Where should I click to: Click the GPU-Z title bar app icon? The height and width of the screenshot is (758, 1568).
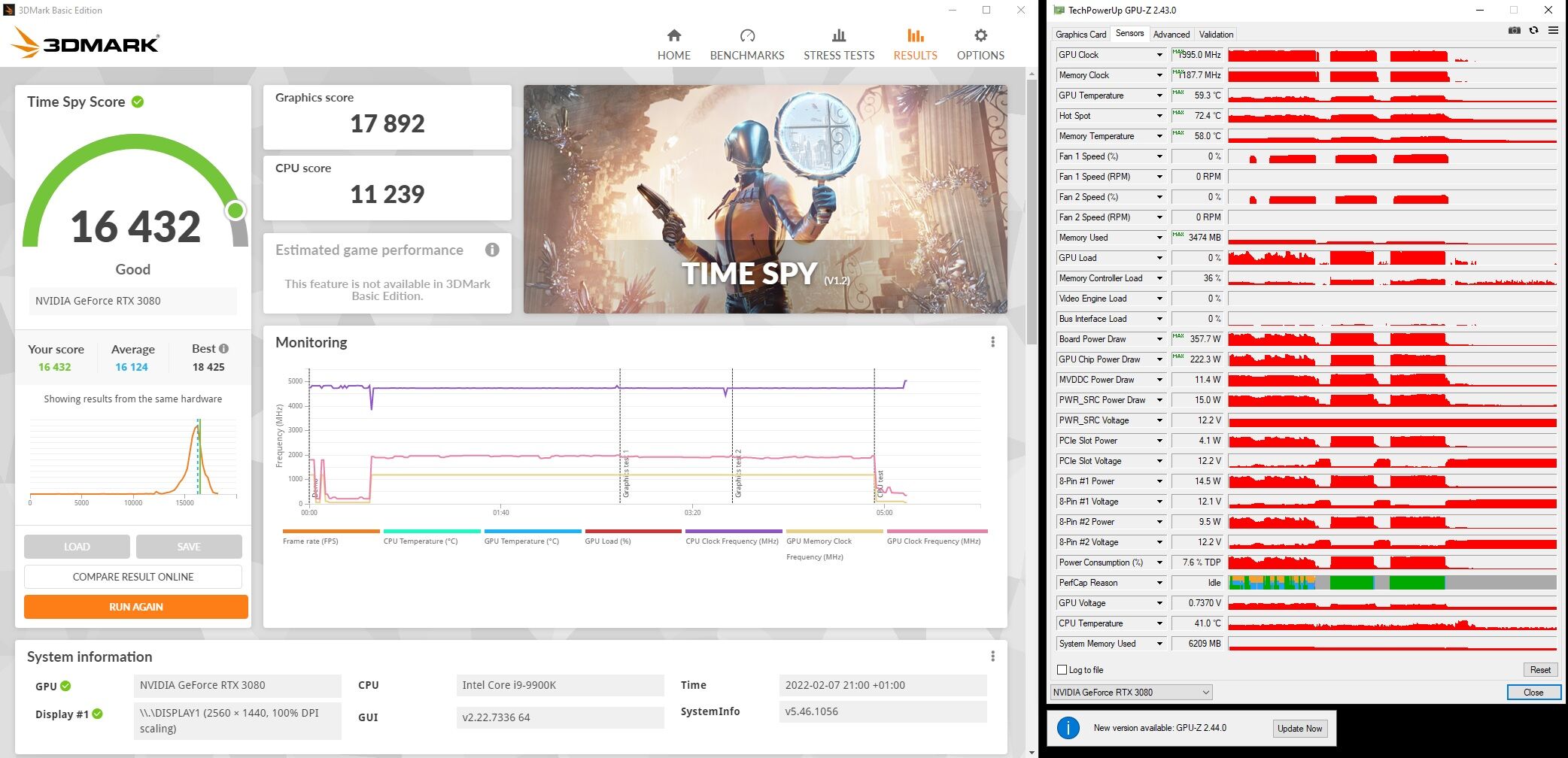click(x=1059, y=10)
